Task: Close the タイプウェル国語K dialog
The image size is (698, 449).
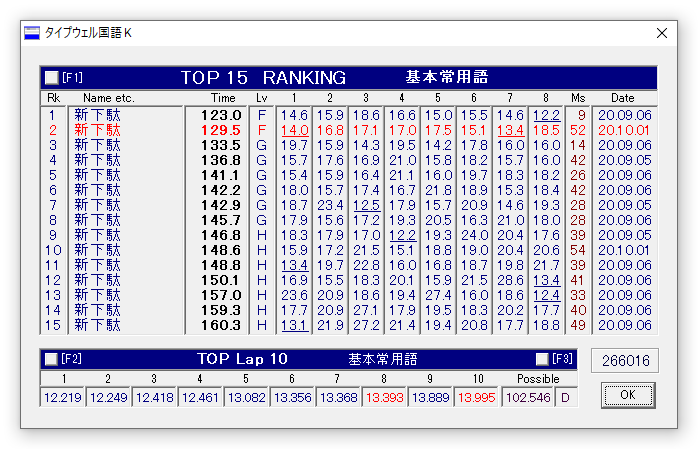Action: (x=662, y=33)
